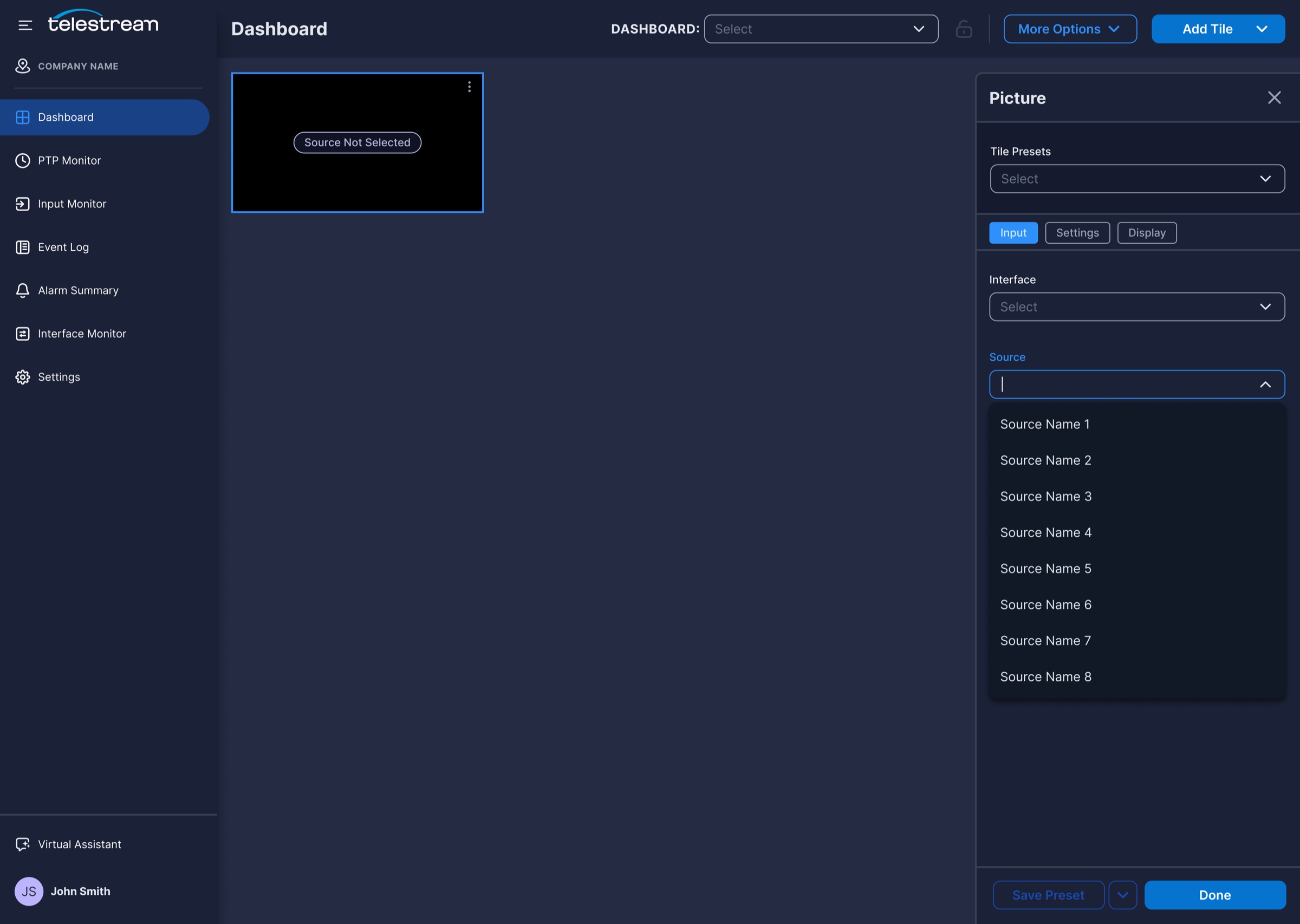Click the Done button
The height and width of the screenshot is (924, 1300).
coord(1214,895)
